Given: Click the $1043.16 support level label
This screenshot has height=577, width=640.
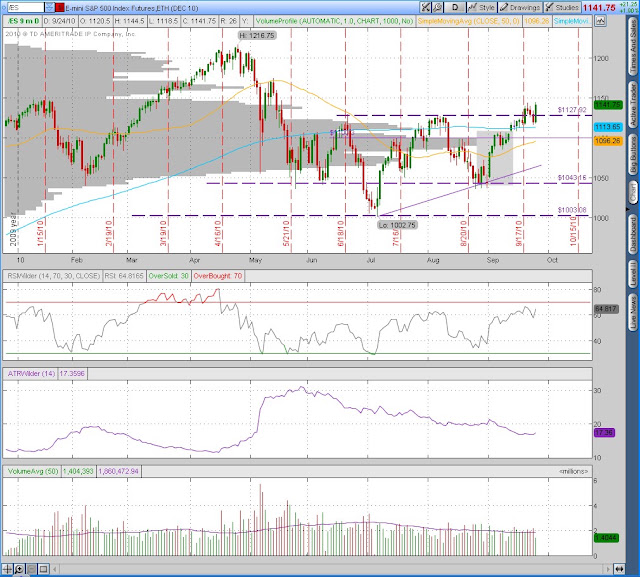Looking at the screenshot, I should point(572,178).
